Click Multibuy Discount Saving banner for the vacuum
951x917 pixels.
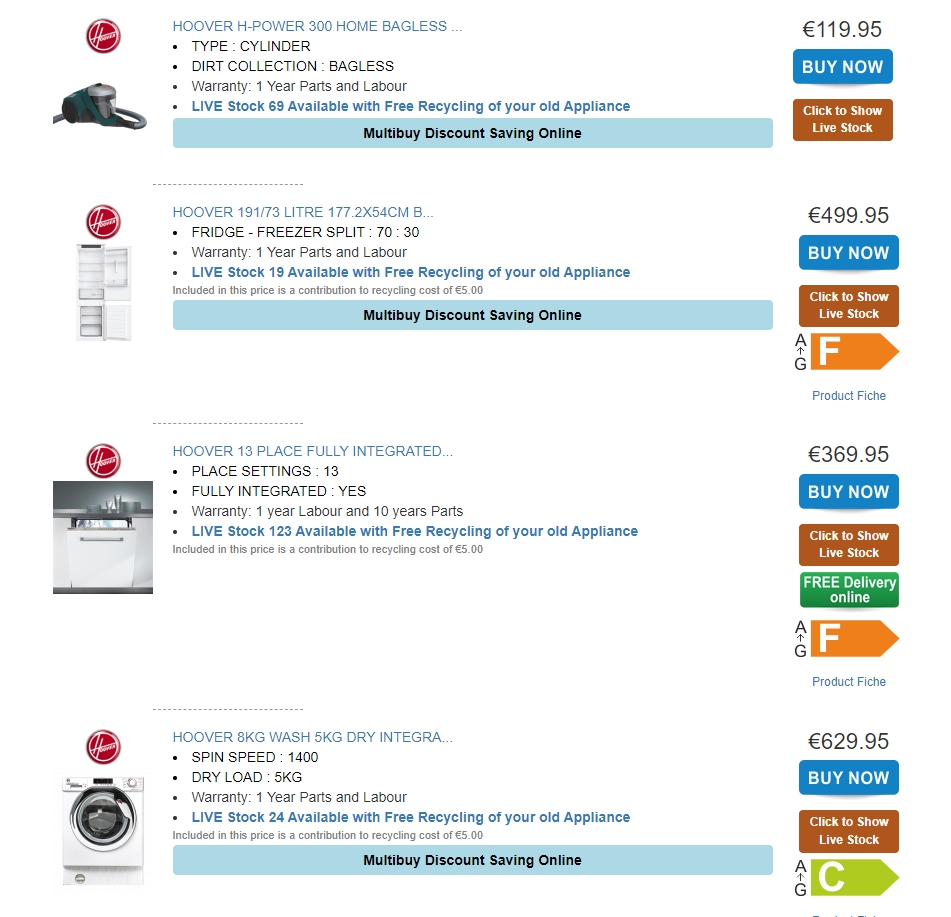point(472,133)
